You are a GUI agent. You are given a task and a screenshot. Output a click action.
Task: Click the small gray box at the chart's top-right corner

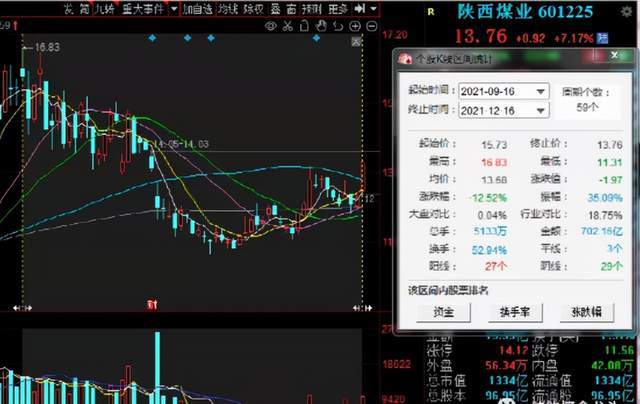(356, 41)
